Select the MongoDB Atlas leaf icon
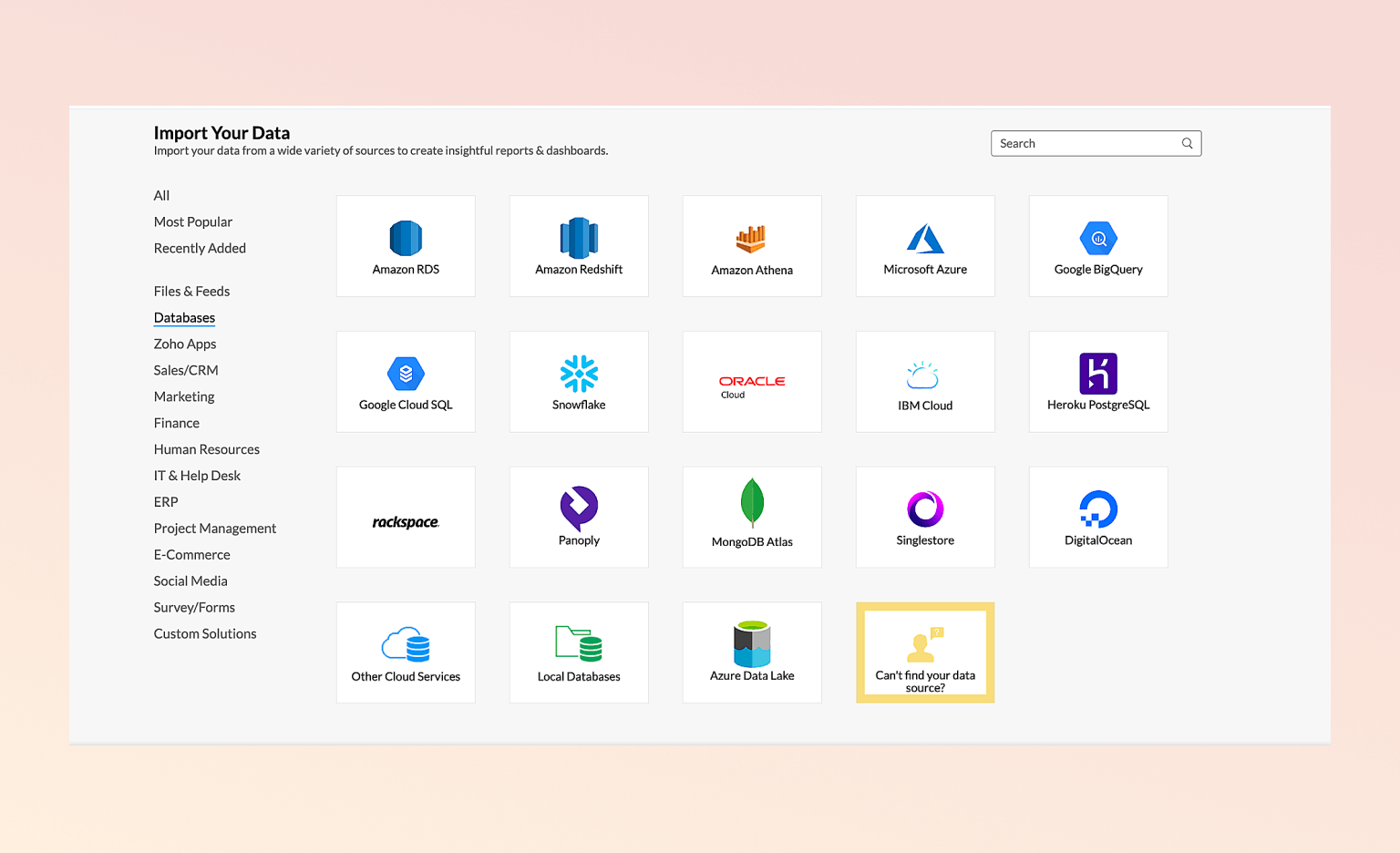1400x853 pixels. click(x=752, y=503)
